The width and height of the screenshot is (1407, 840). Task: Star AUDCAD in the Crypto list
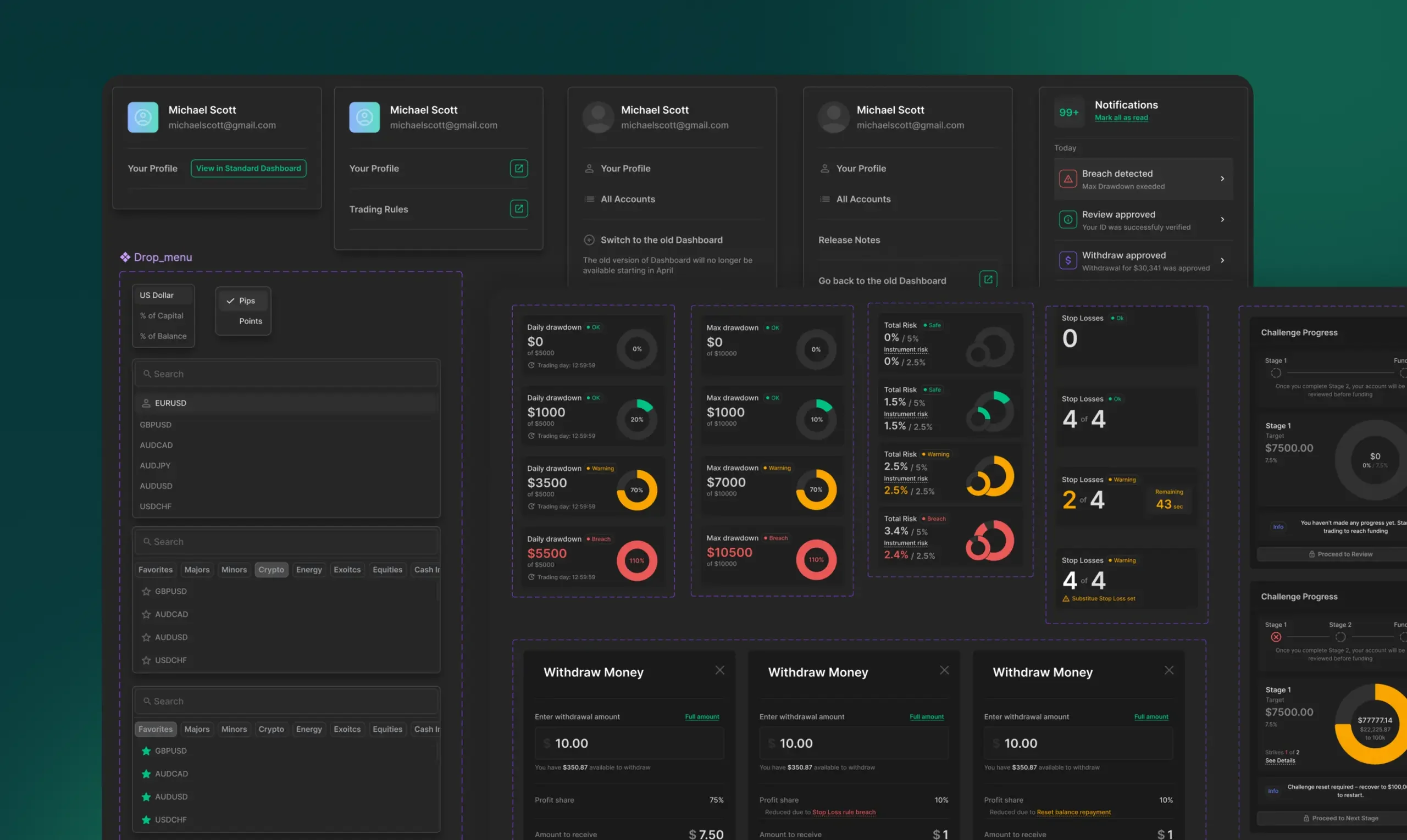(146, 614)
